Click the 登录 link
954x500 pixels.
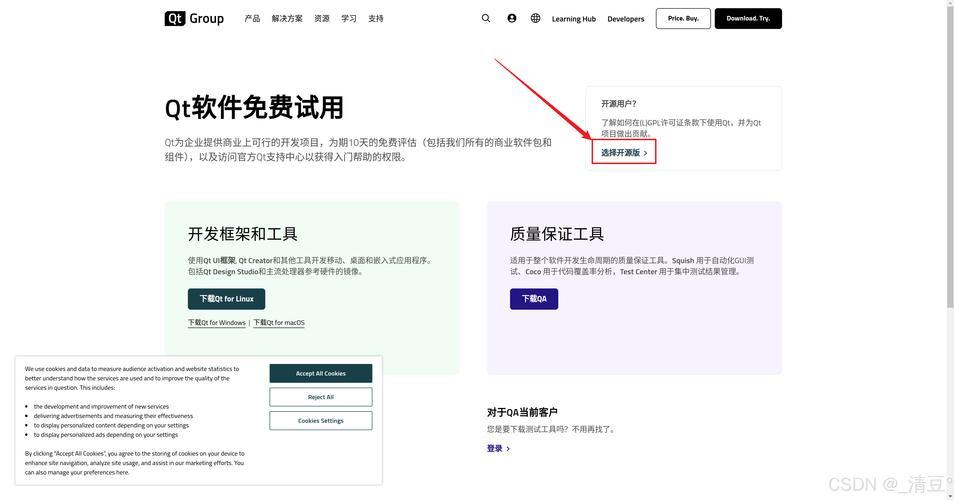(x=498, y=448)
